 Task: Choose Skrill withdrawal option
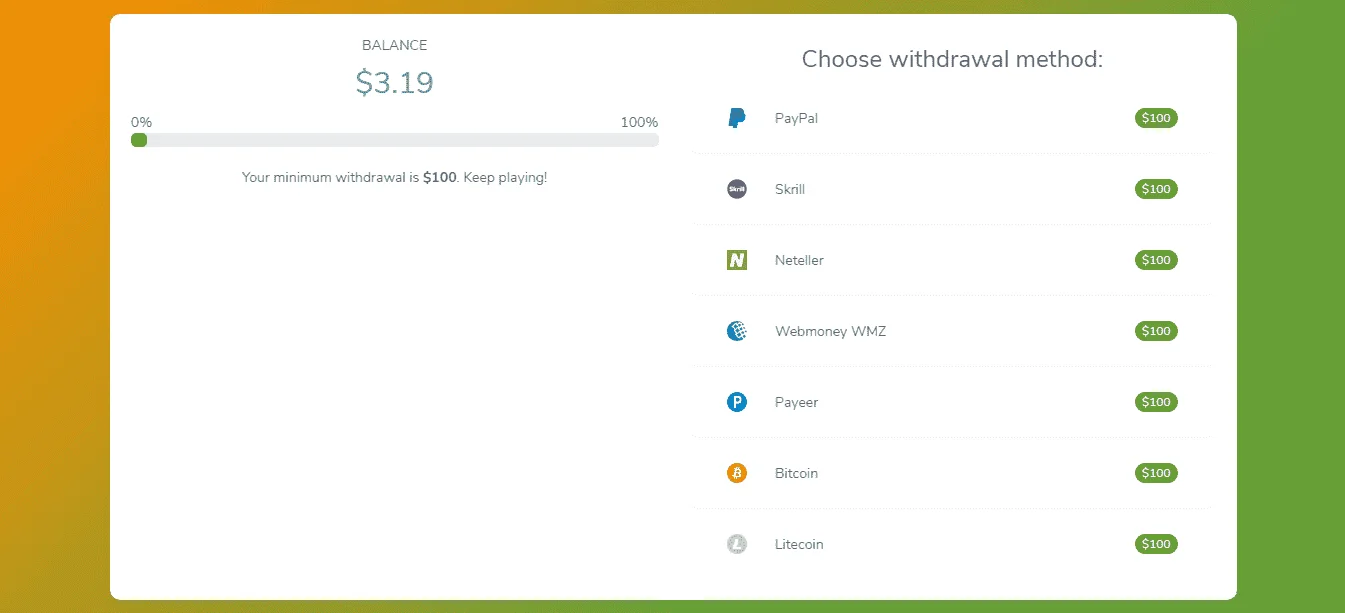[x=952, y=189]
